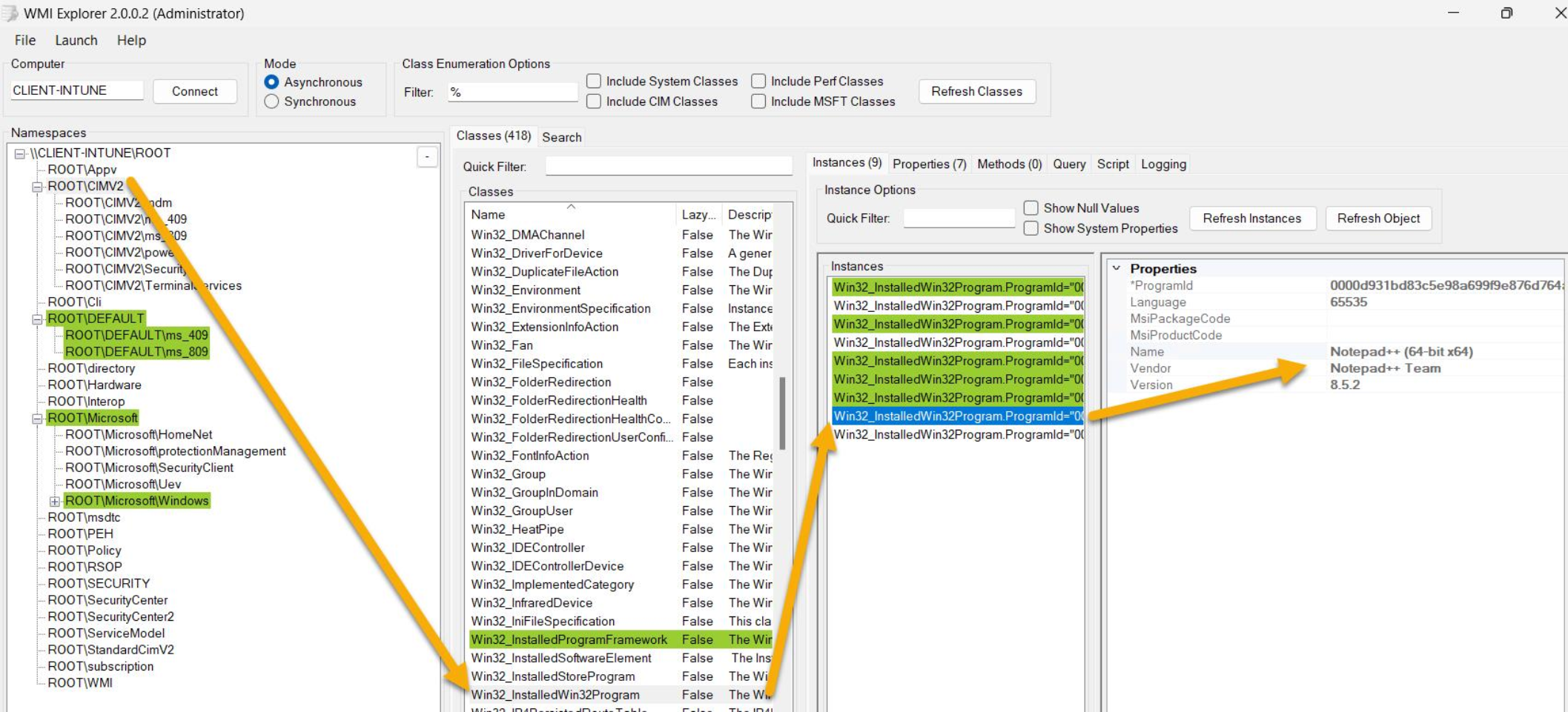Viewport: 1568px width, 712px height.
Task: Select ROOT\subscription namespace
Action: pos(100,667)
